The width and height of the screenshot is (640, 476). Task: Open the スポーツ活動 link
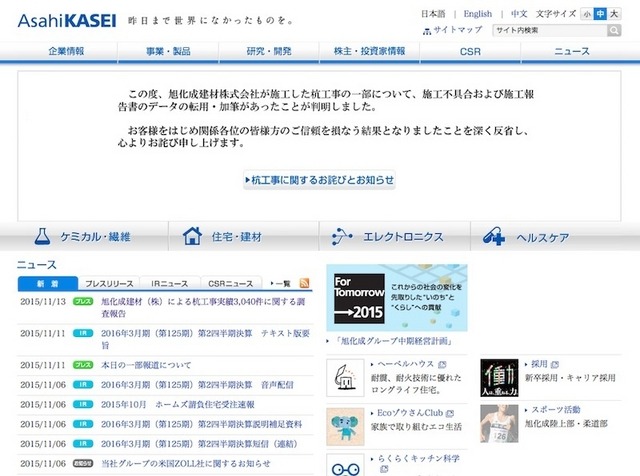click(x=556, y=409)
